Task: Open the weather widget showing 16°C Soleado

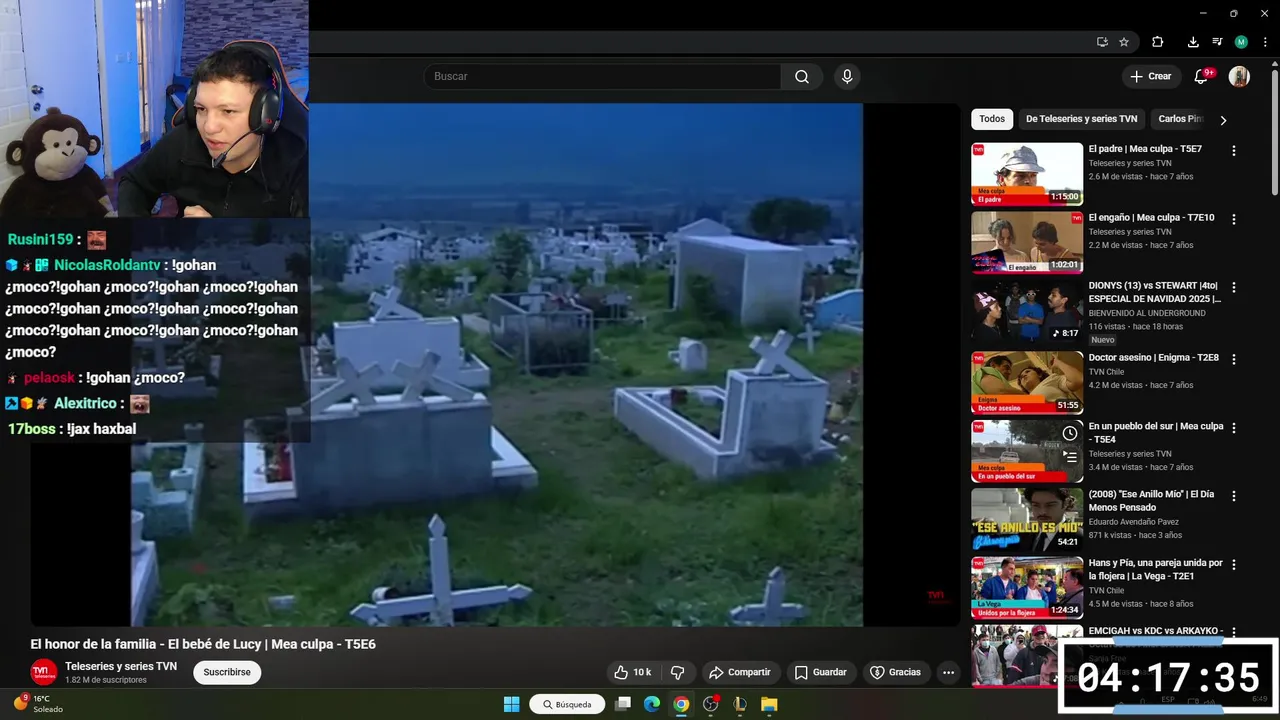Action: coord(38,704)
